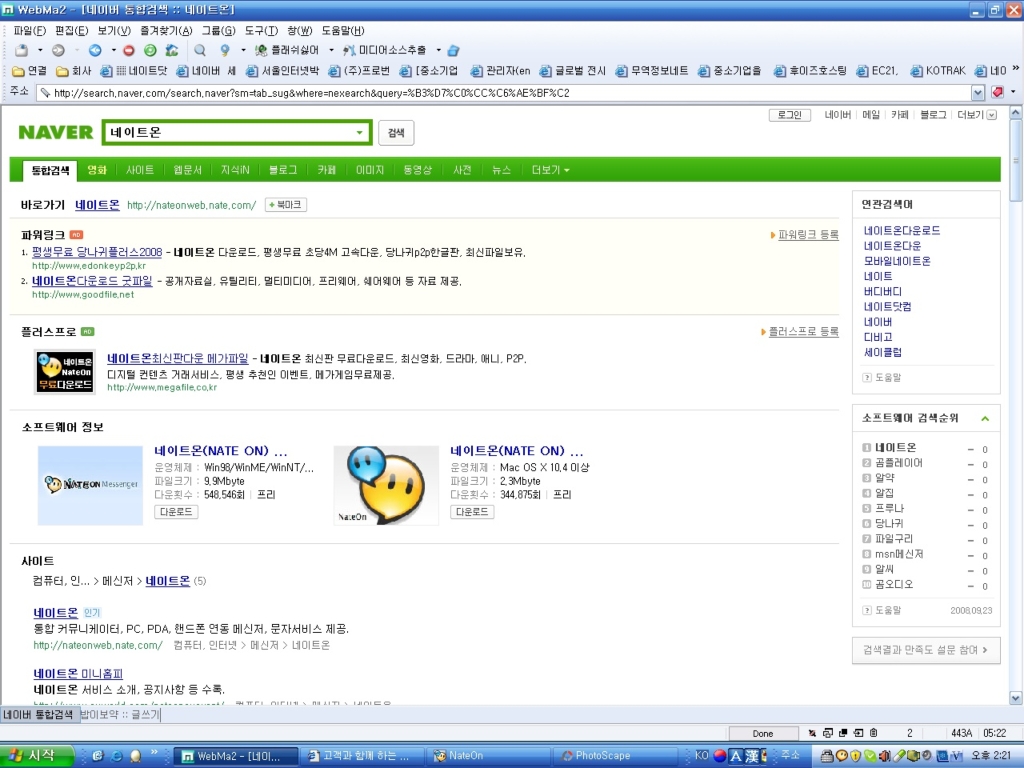Open the 후이즈호스팅 bookmark
This screenshot has height=768, width=1024.
pos(810,71)
